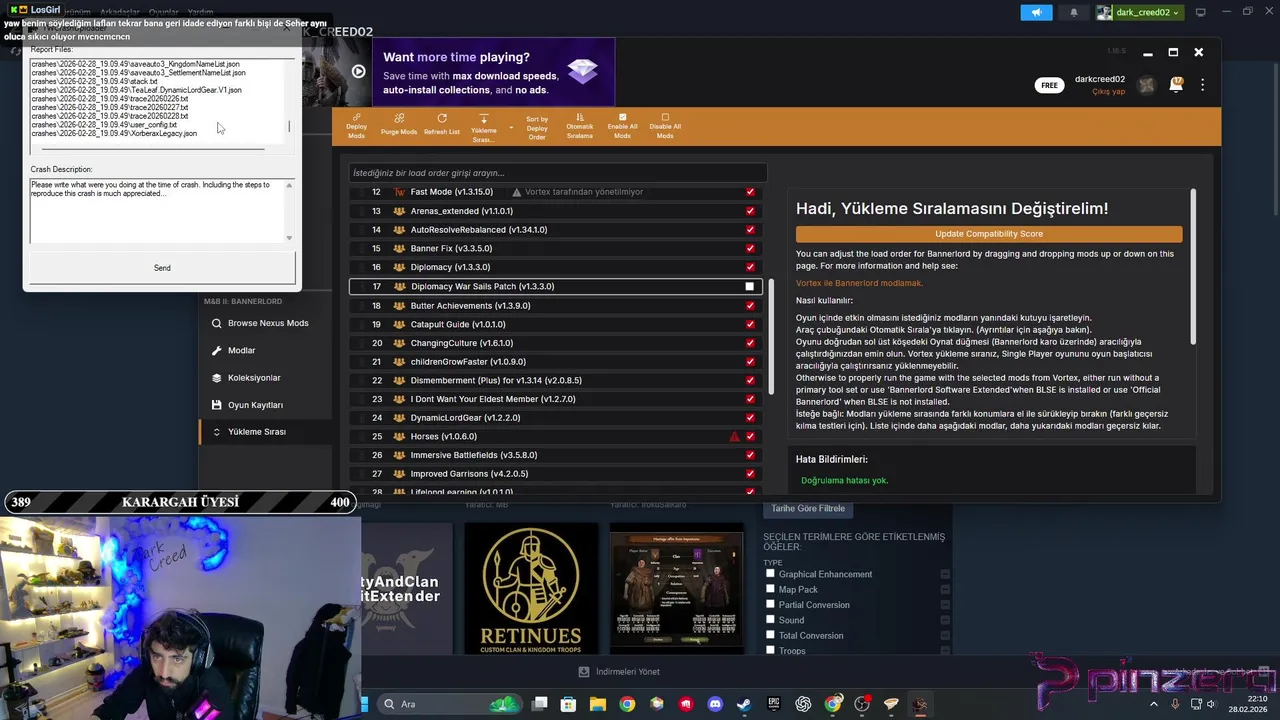The image size is (1280, 720).
Task: Open Vortex notifications bell
Action: click(x=1176, y=85)
